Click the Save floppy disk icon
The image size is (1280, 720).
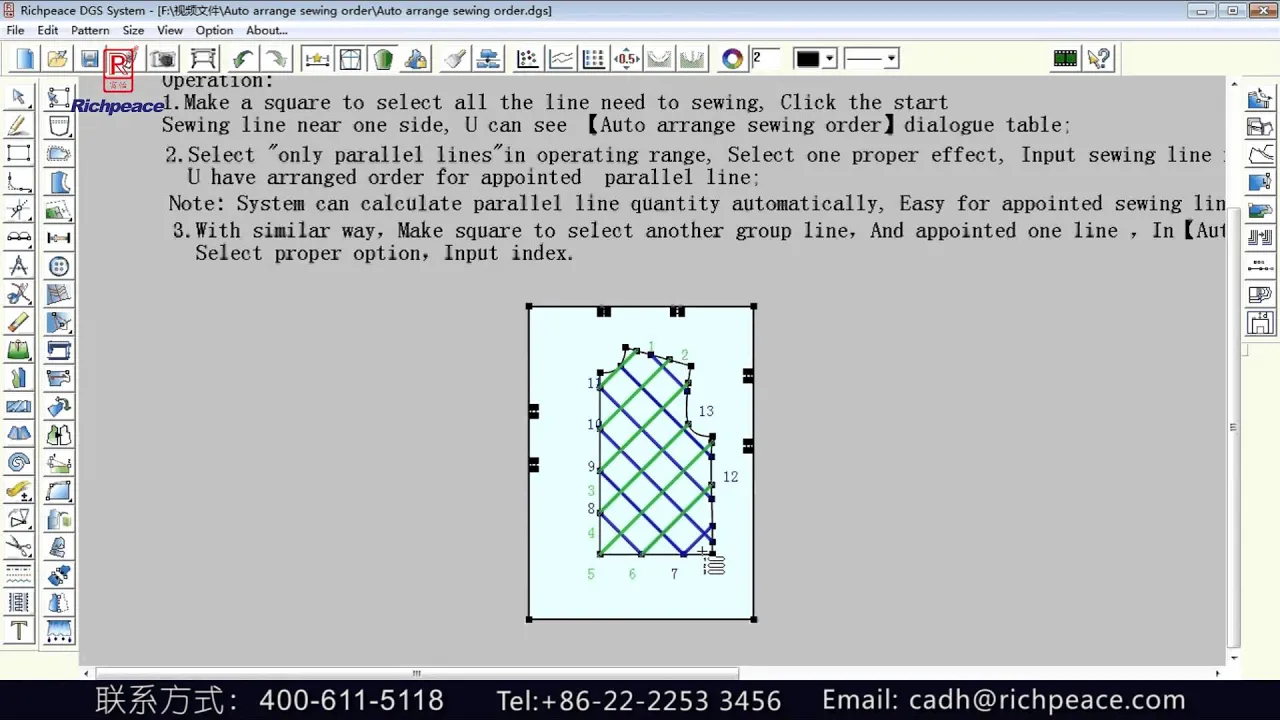pyautogui.click(x=89, y=59)
